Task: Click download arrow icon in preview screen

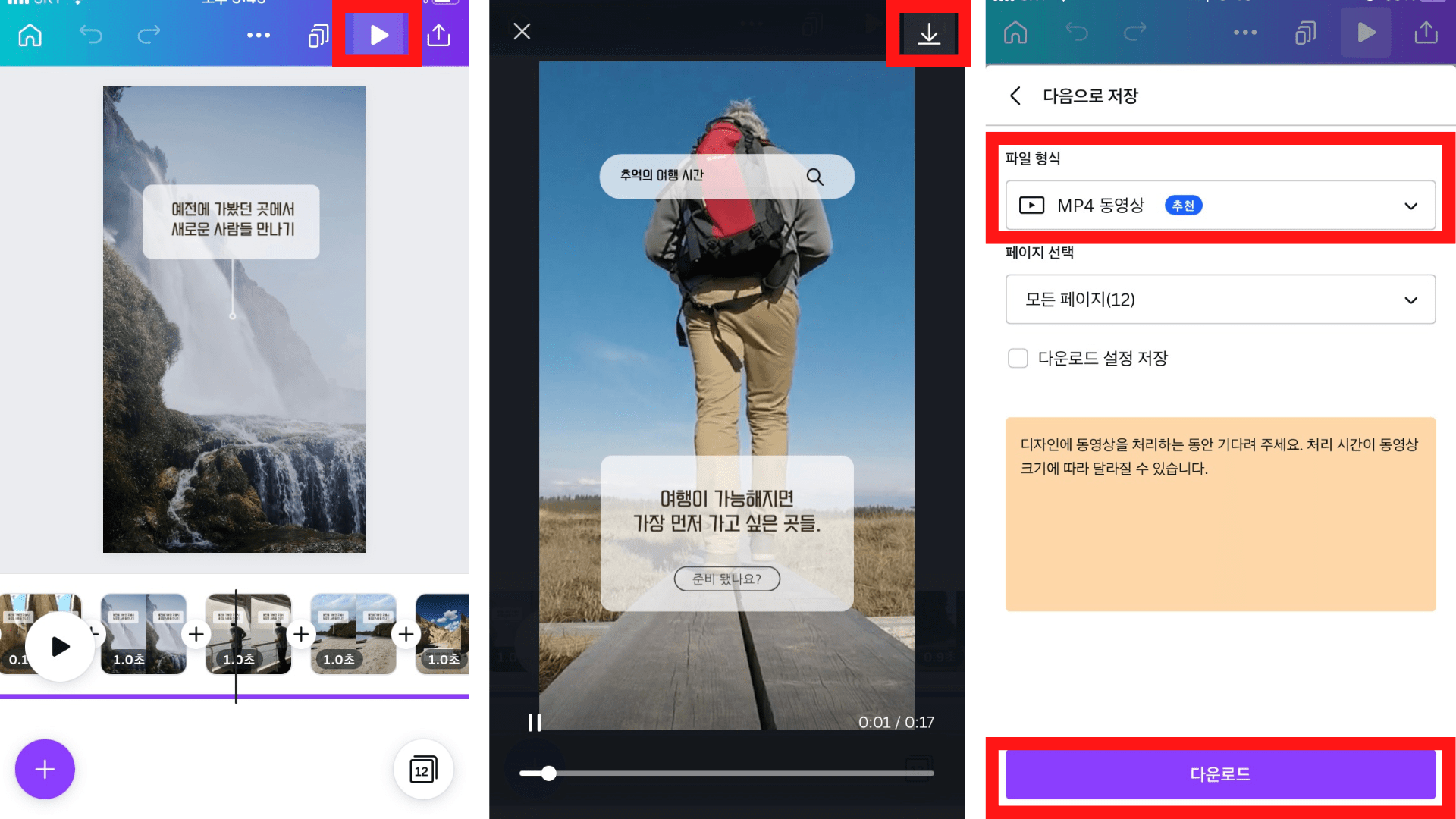Action: [x=929, y=34]
